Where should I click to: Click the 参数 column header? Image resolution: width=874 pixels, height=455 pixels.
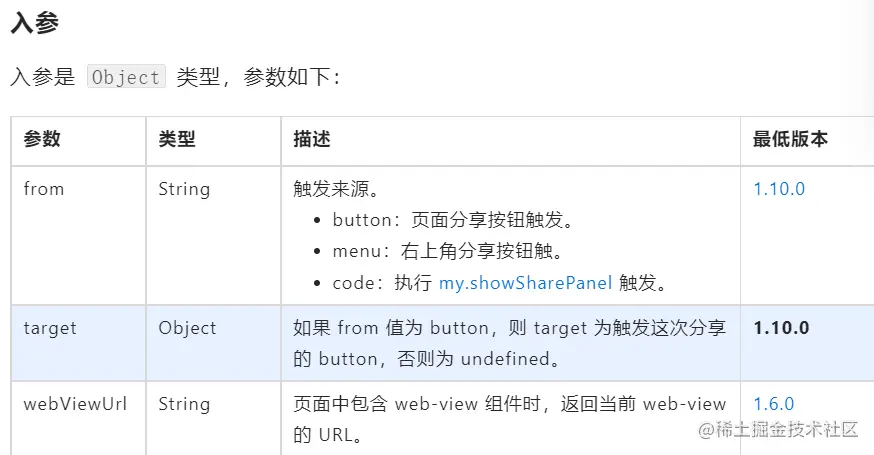42,139
